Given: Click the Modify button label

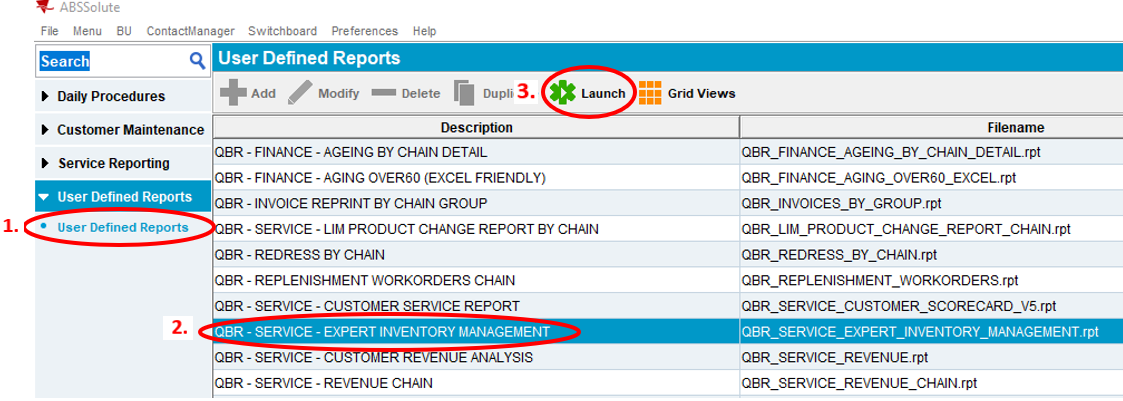Looking at the screenshot, I should 339,94.
